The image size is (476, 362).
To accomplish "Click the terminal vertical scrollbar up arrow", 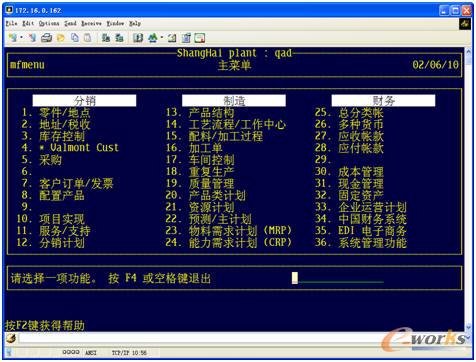I will pos(468,52).
